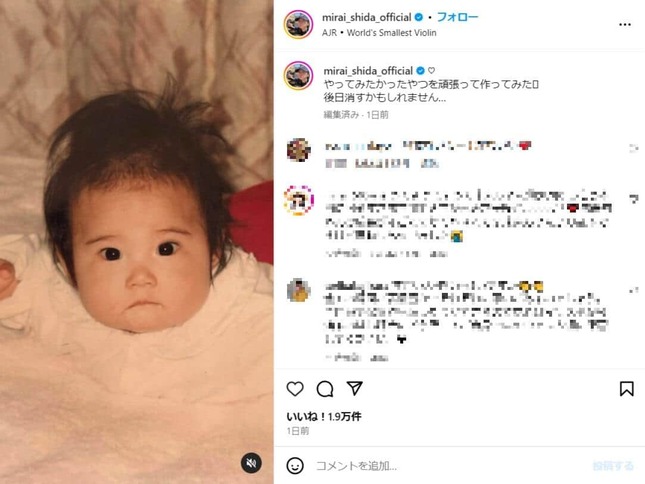Image resolution: width=645 pixels, height=484 pixels.
Task: Open the AJR World's Smallest Violin audio link
Action: tap(379, 33)
